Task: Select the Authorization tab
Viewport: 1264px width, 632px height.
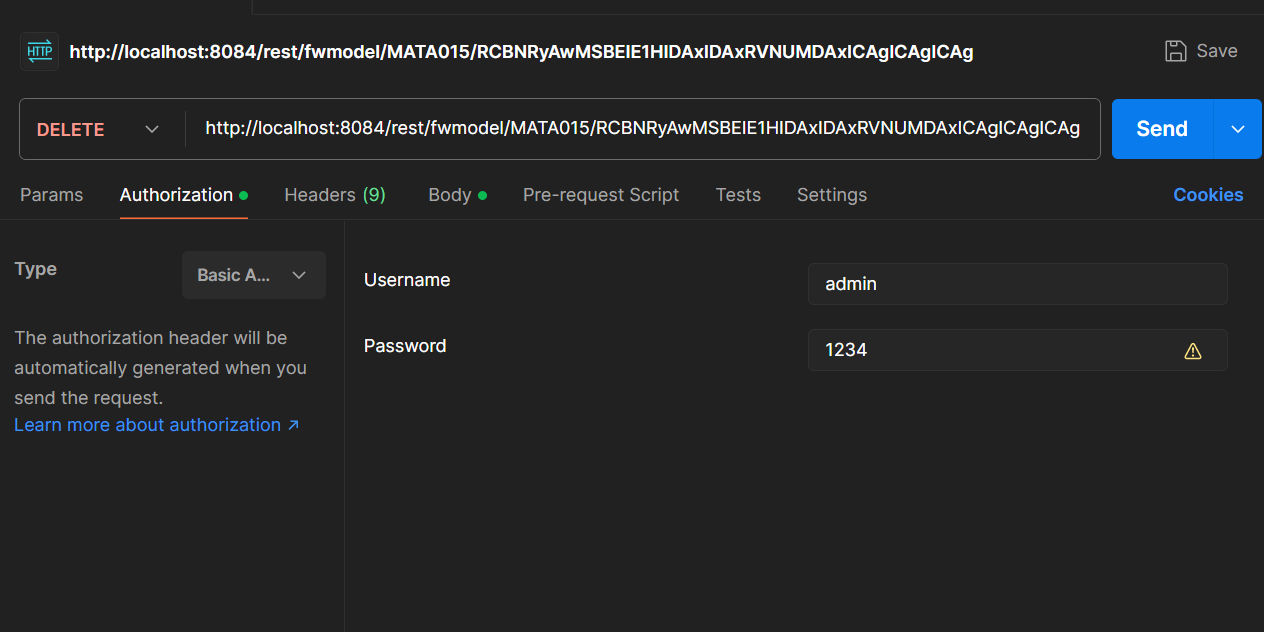Action: pos(176,195)
